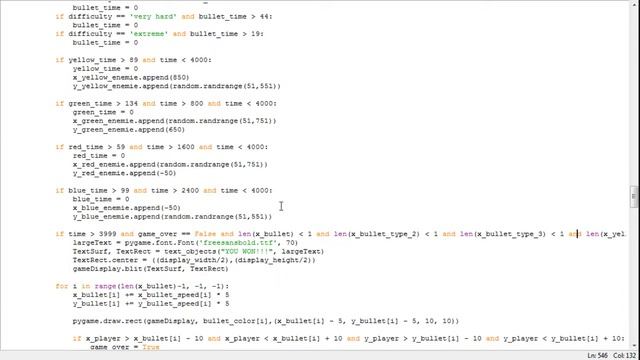Click 'len(x_bullet_type_2)' in the long if line
Viewport: 640px width, 360px height.
click(377, 234)
